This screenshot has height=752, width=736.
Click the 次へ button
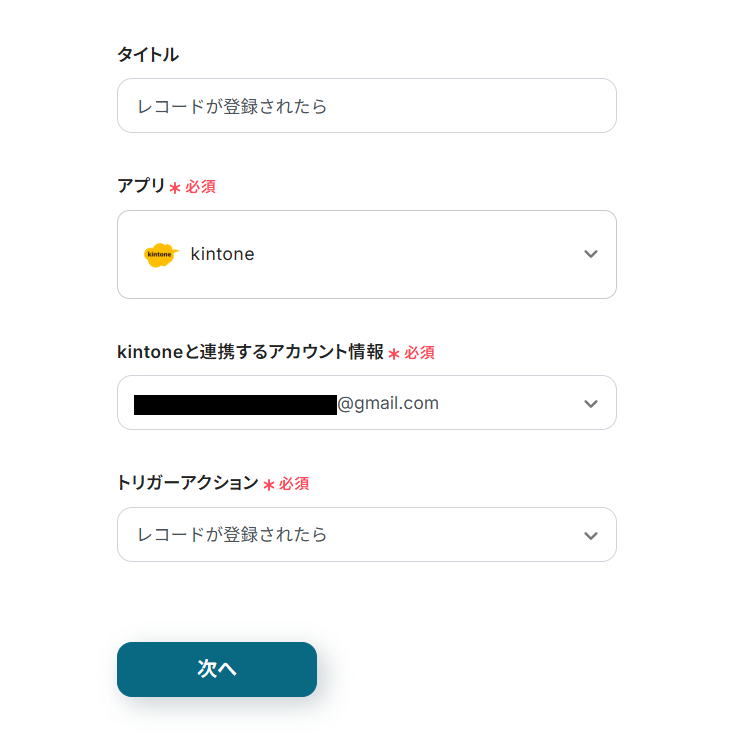click(217, 669)
